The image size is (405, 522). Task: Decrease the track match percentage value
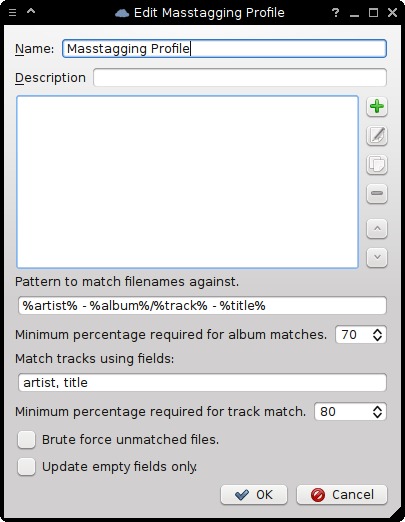[x=377, y=415]
